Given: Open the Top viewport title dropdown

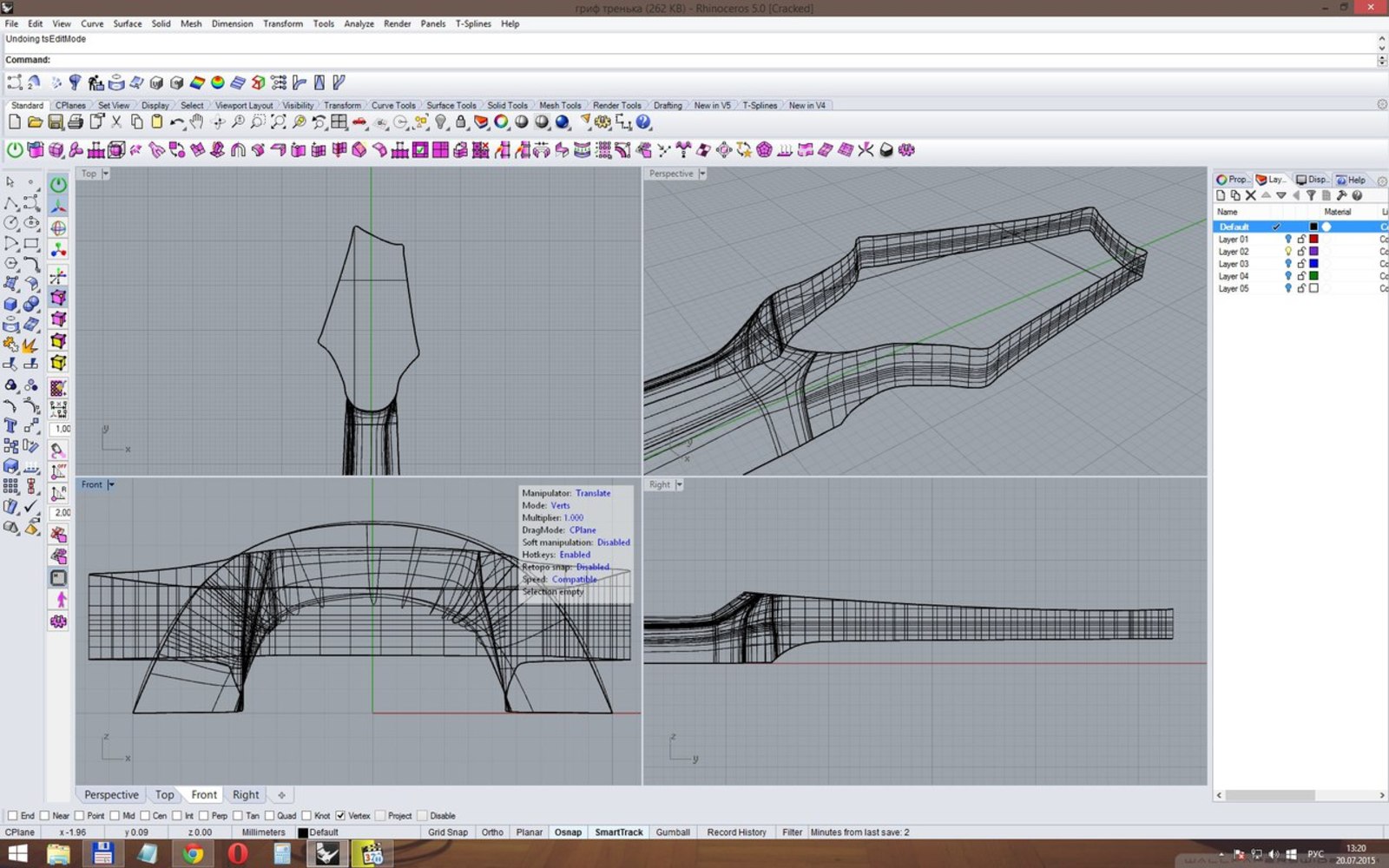Looking at the screenshot, I should coord(106,174).
